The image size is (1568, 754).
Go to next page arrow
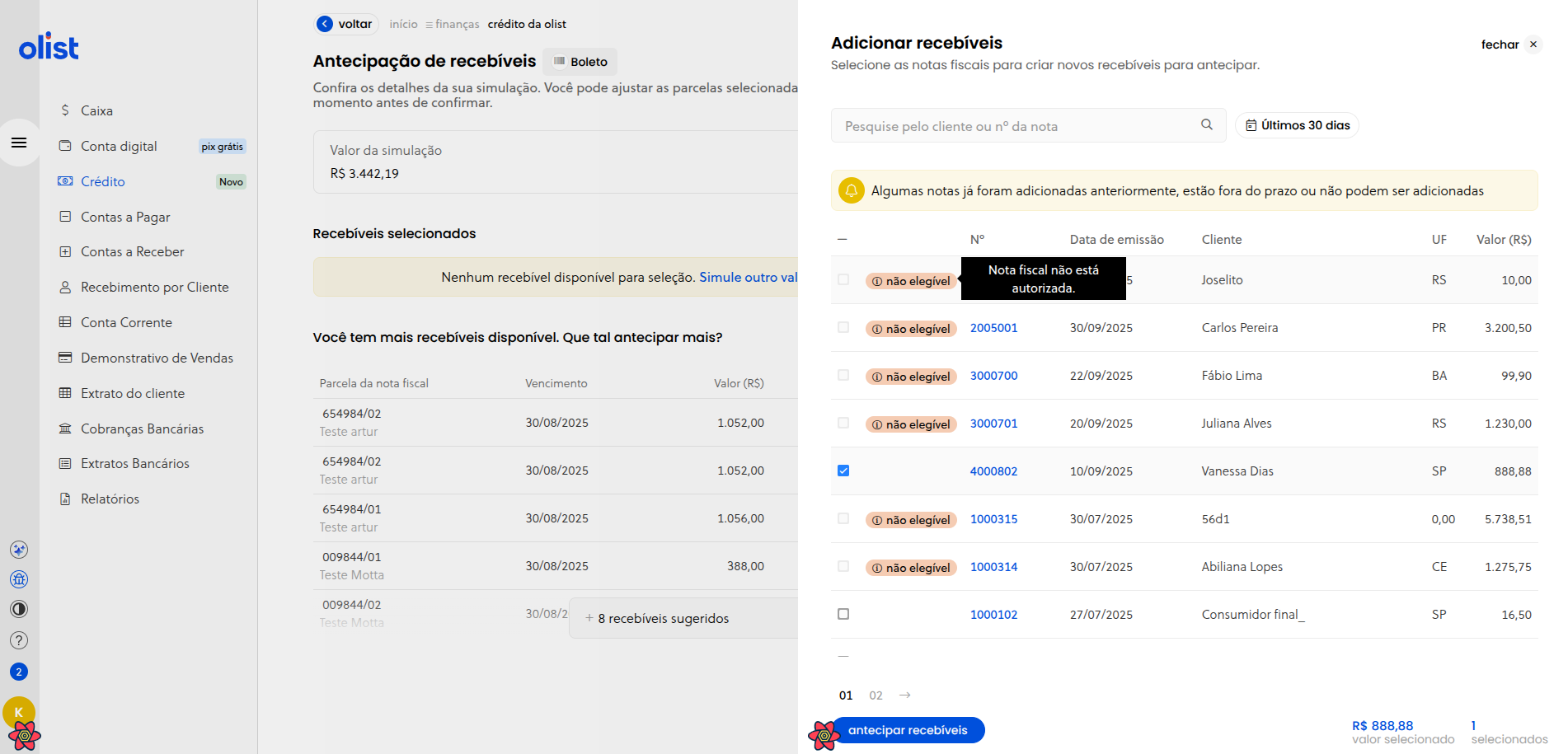point(905,695)
